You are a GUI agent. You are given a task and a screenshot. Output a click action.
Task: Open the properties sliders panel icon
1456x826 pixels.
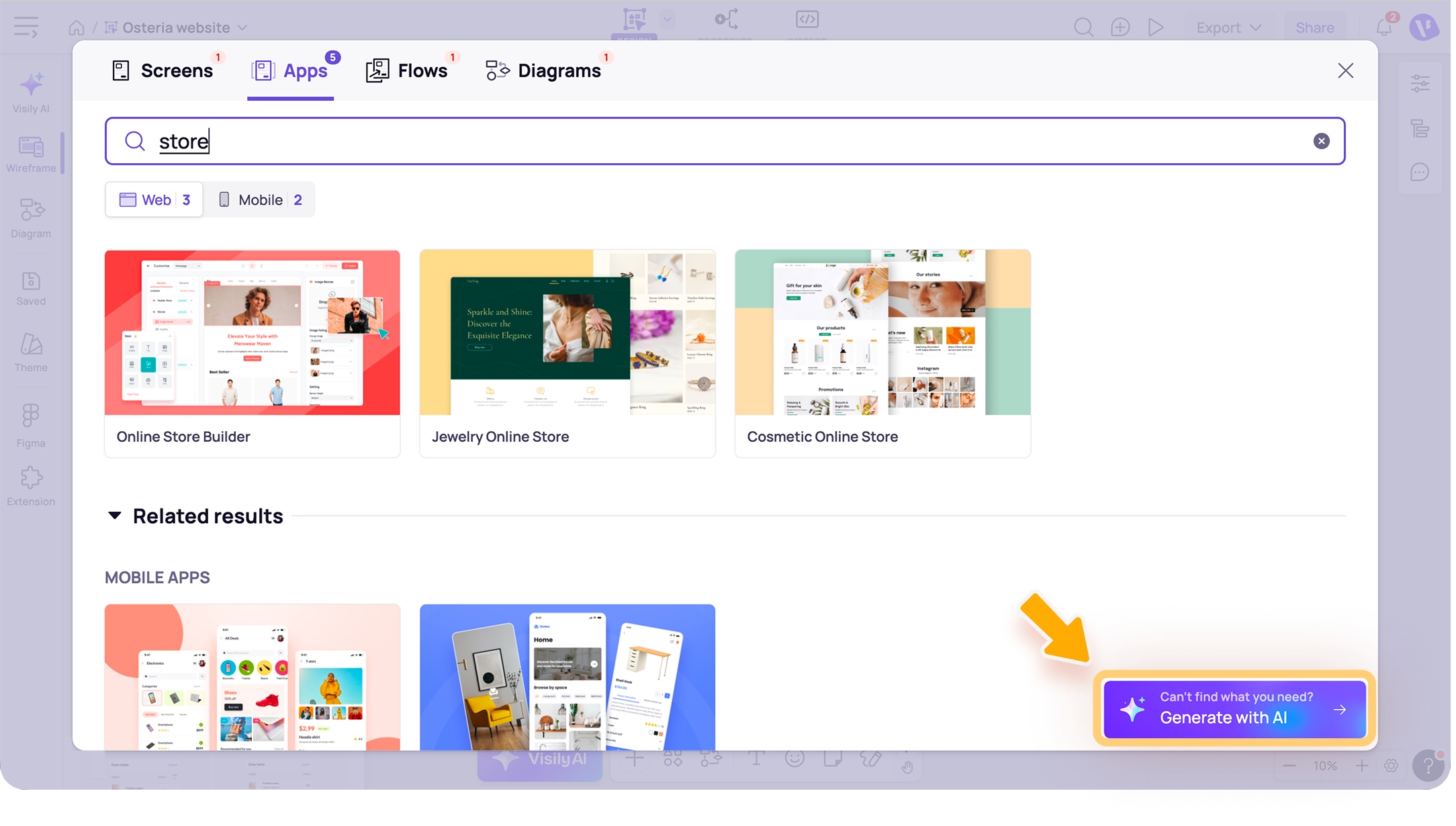[x=1420, y=83]
